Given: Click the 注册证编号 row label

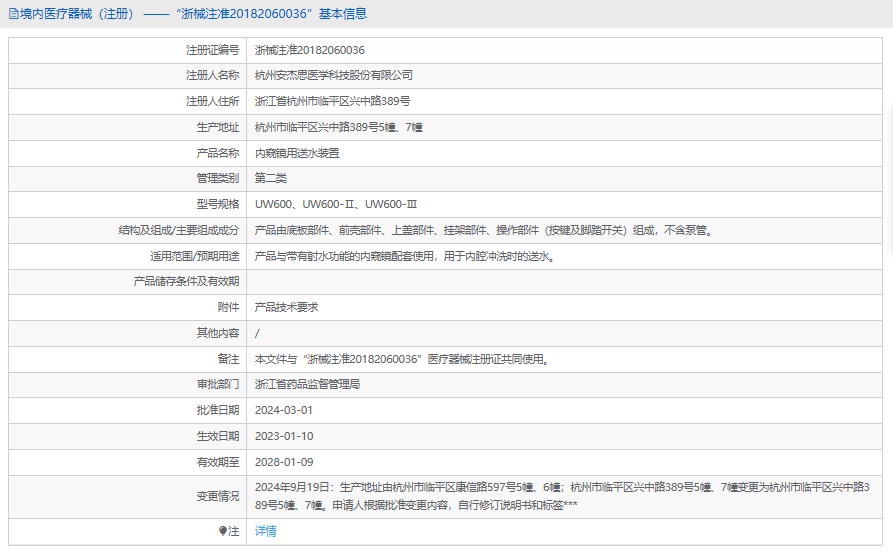Looking at the screenshot, I should click(x=212, y=50).
